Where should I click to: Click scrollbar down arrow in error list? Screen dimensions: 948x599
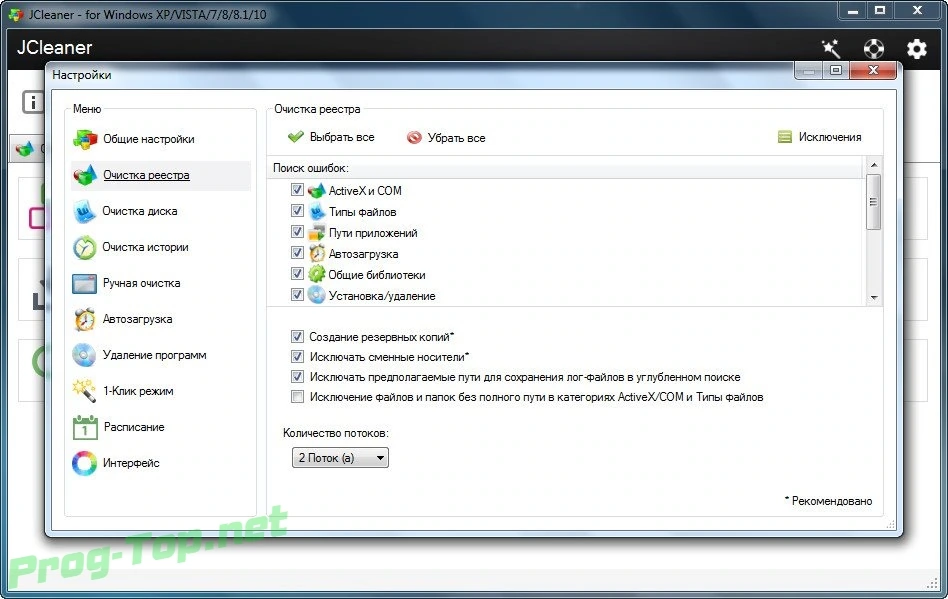coord(874,298)
